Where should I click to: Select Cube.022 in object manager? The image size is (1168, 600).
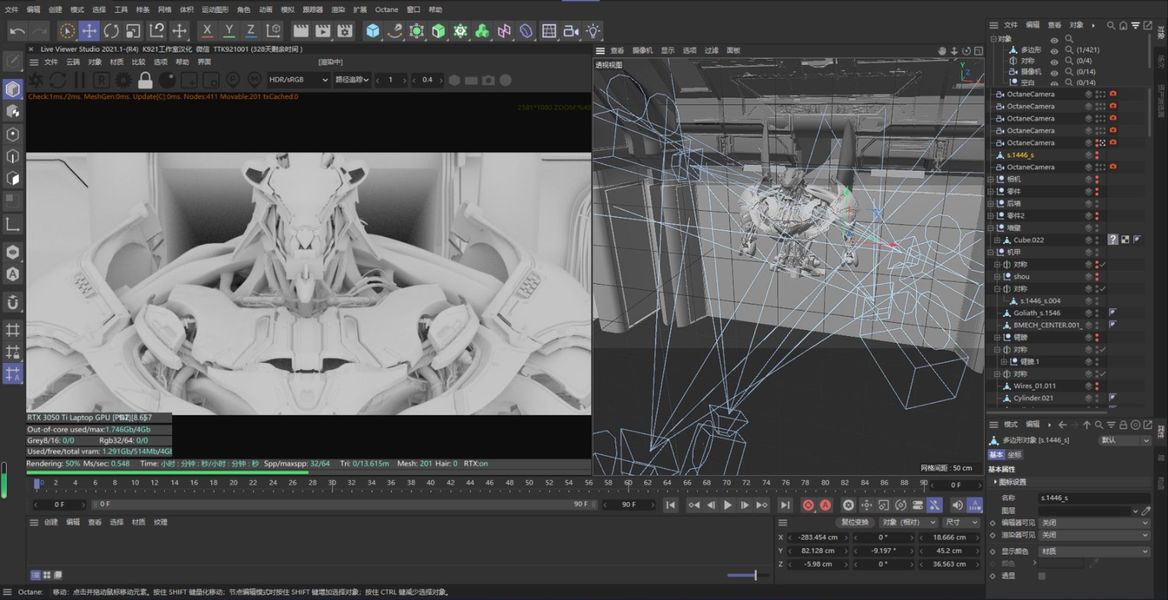coord(1027,240)
